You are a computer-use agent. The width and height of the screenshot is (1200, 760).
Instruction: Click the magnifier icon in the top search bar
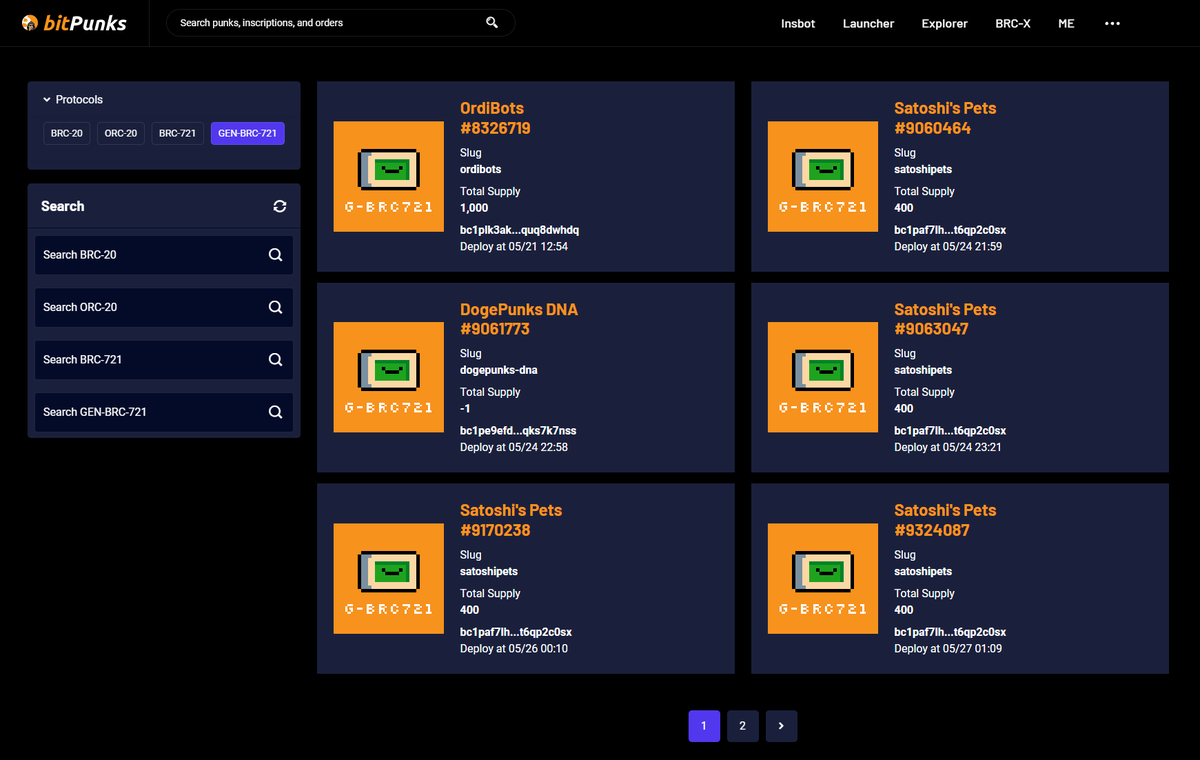tap(492, 22)
